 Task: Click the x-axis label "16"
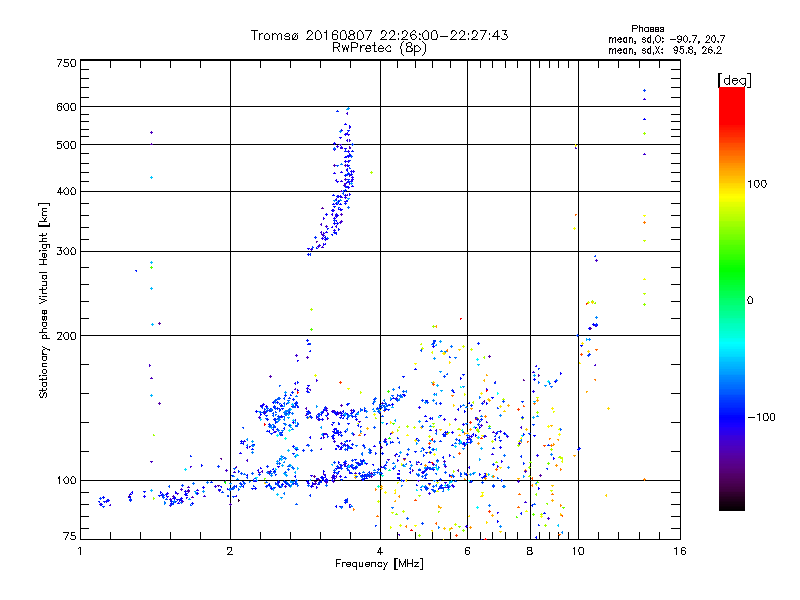(680, 551)
